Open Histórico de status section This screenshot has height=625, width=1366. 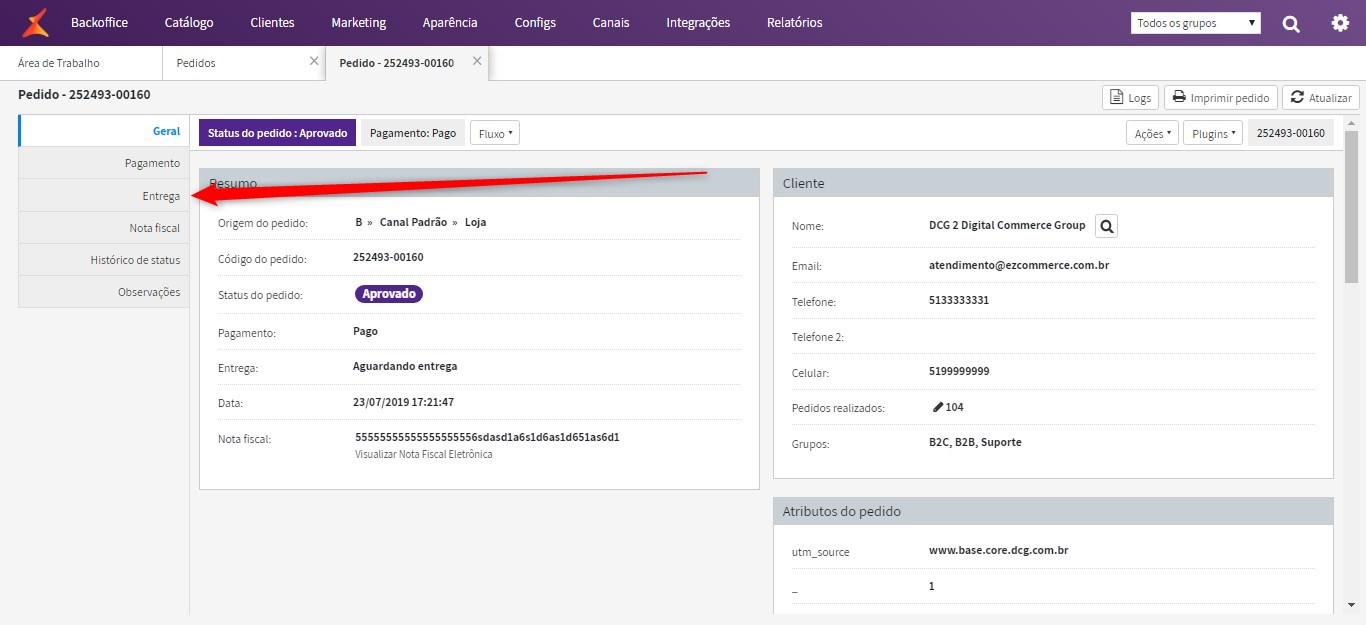coord(104,260)
